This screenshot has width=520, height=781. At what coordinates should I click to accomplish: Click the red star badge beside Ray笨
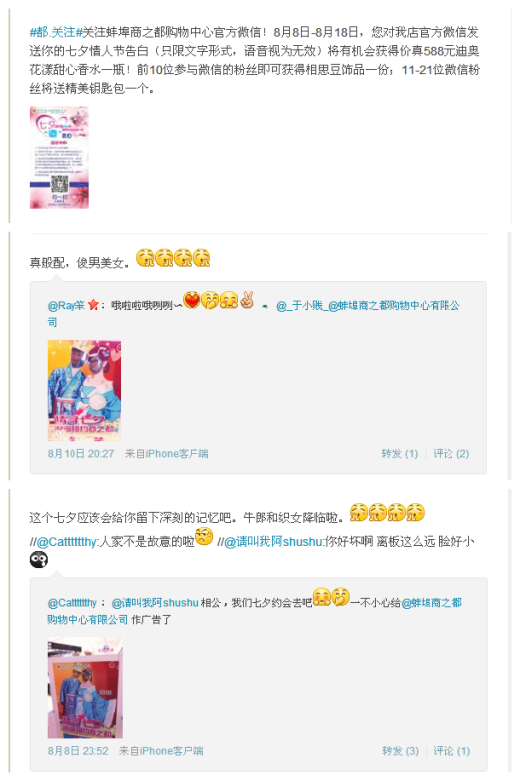pyautogui.click(x=93, y=305)
